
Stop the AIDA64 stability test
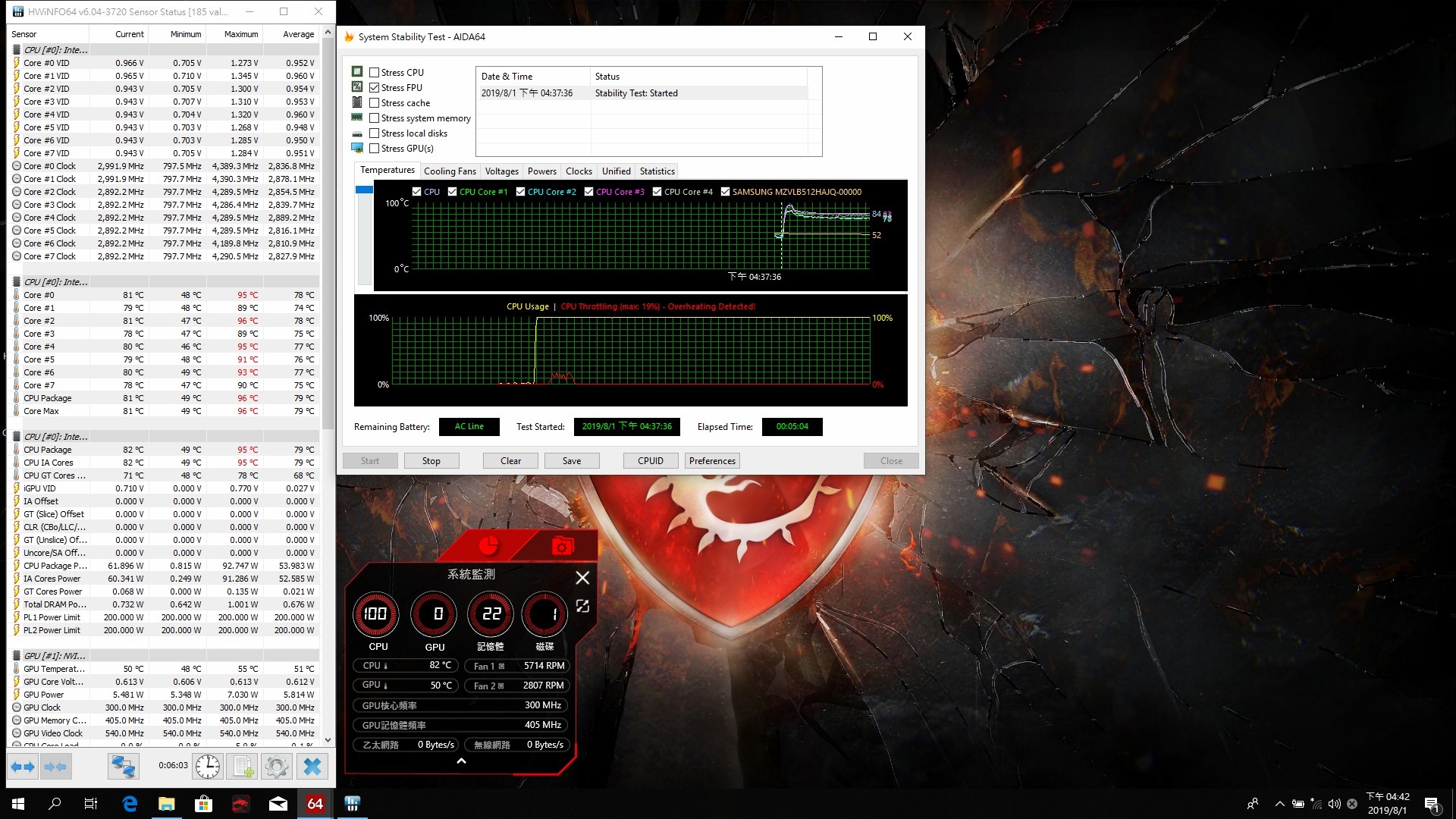click(431, 461)
